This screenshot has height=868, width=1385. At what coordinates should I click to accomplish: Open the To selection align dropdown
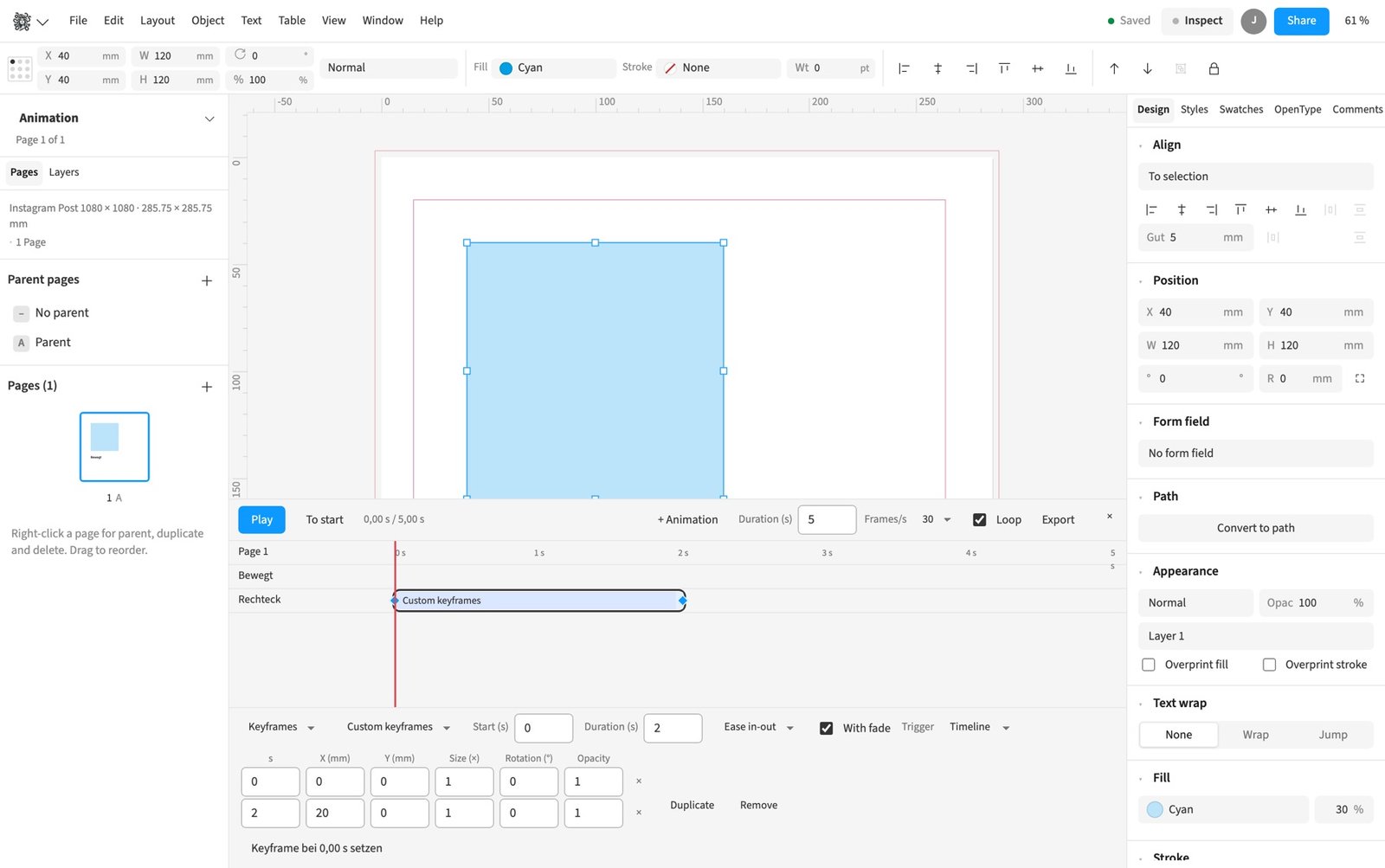(x=1255, y=177)
